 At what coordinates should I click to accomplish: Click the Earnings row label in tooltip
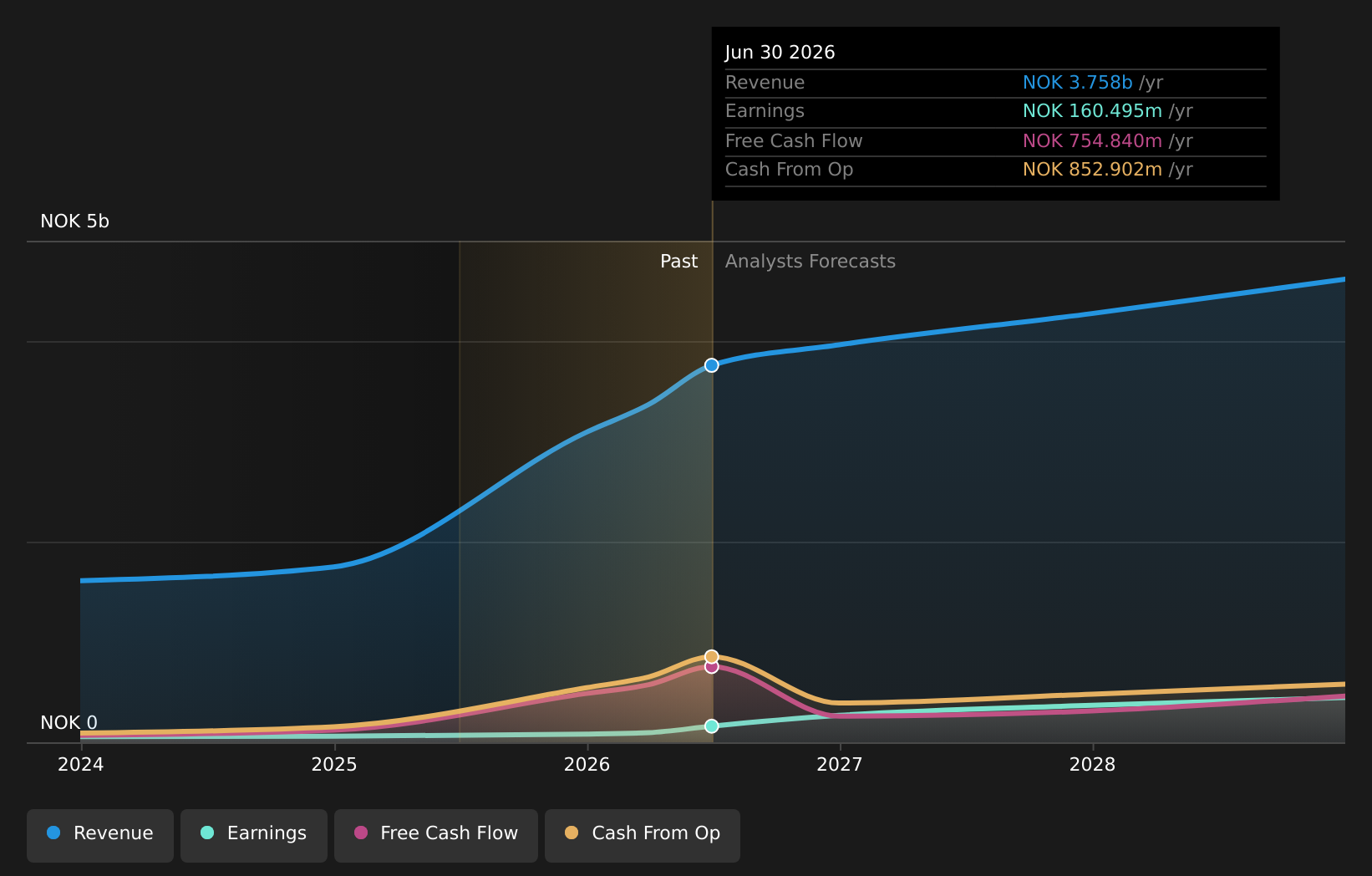765,111
